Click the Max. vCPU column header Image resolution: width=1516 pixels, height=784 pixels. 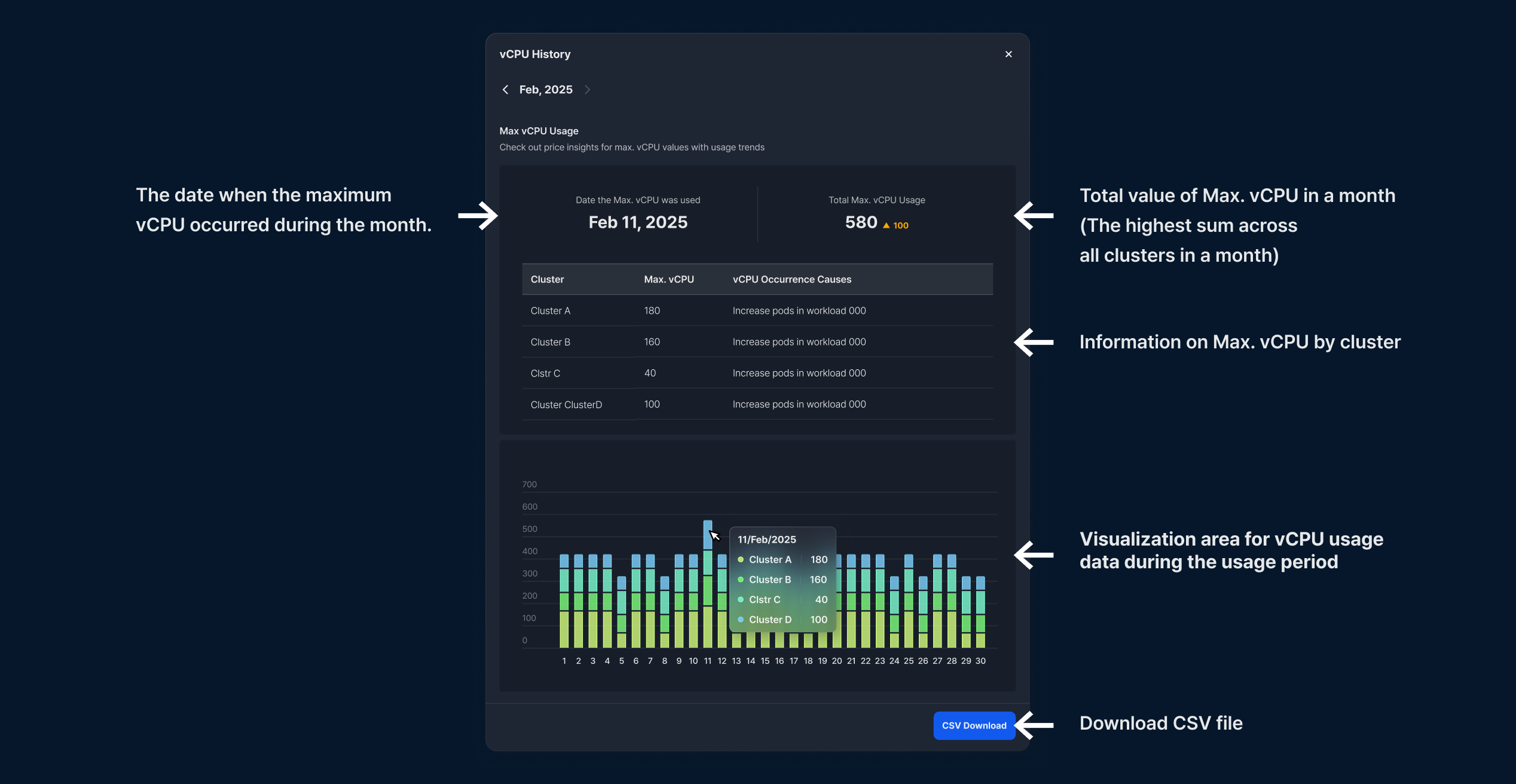pyautogui.click(x=668, y=279)
